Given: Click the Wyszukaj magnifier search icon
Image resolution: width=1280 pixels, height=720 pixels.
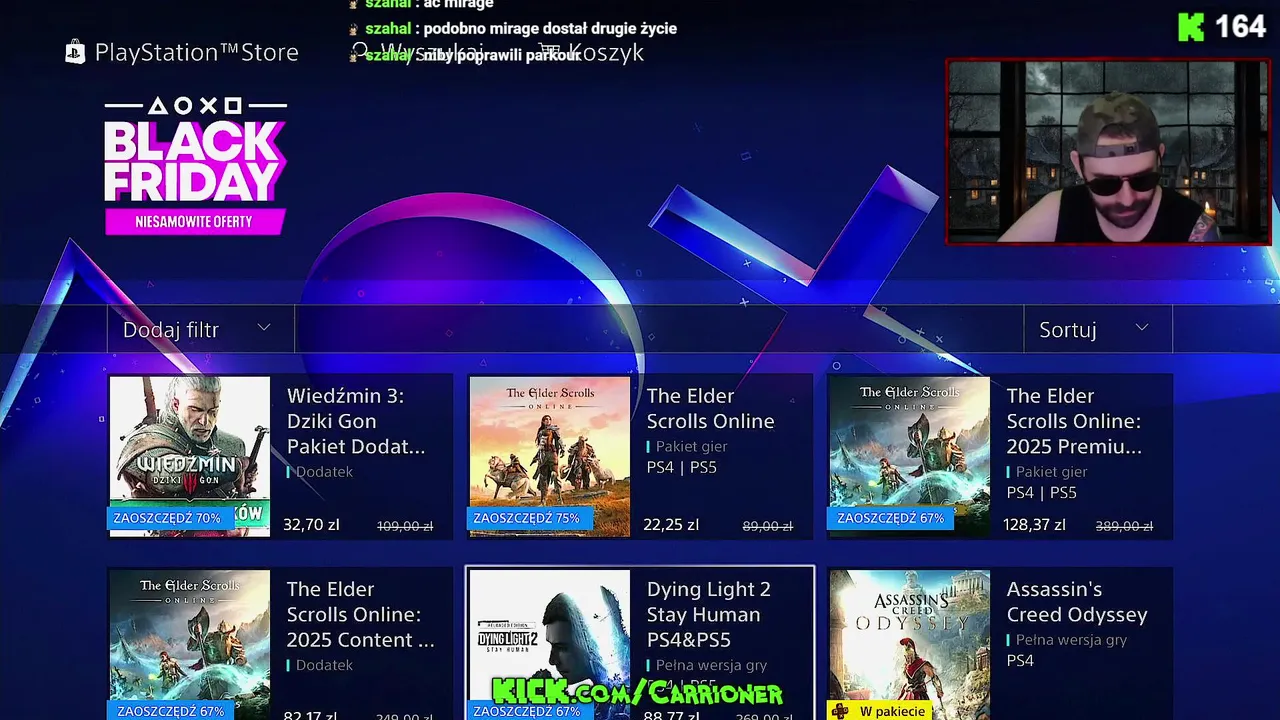Looking at the screenshot, I should coord(360,51).
